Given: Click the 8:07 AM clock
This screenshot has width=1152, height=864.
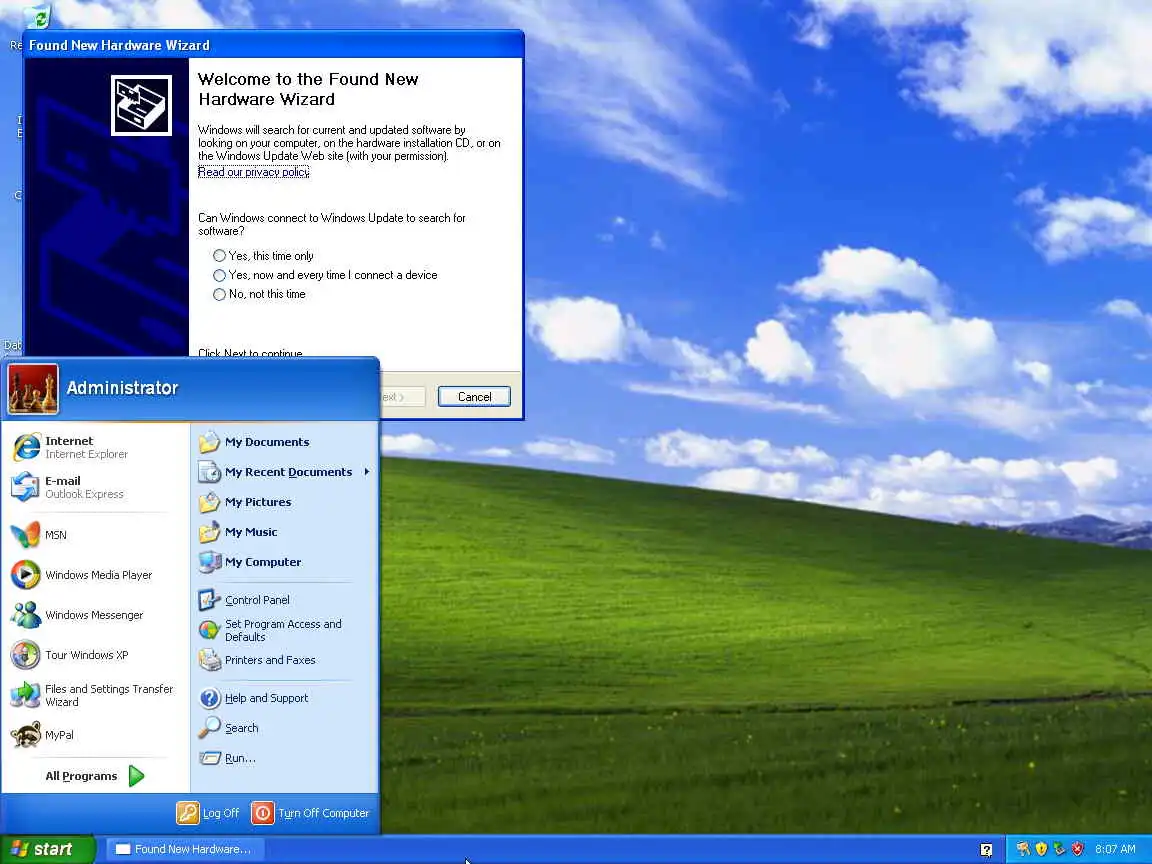Looking at the screenshot, I should (1115, 849).
